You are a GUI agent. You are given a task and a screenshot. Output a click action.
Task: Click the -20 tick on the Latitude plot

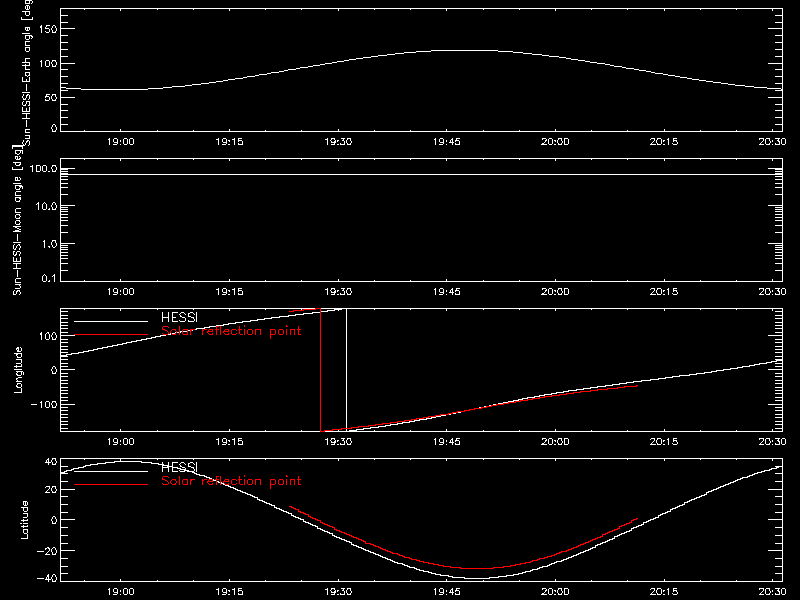47,551
